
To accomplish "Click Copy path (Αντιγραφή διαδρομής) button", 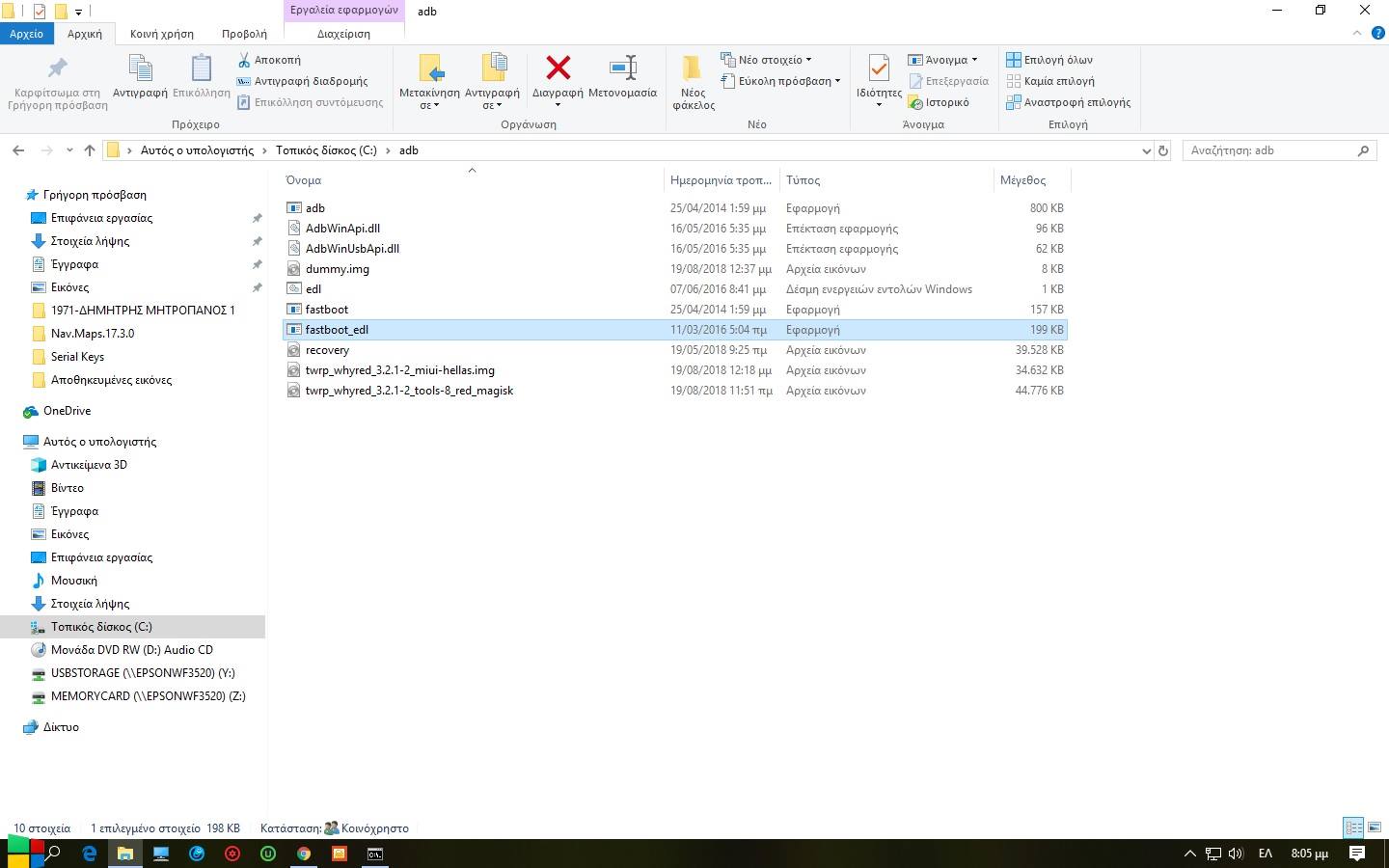I will [x=302, y=81].
